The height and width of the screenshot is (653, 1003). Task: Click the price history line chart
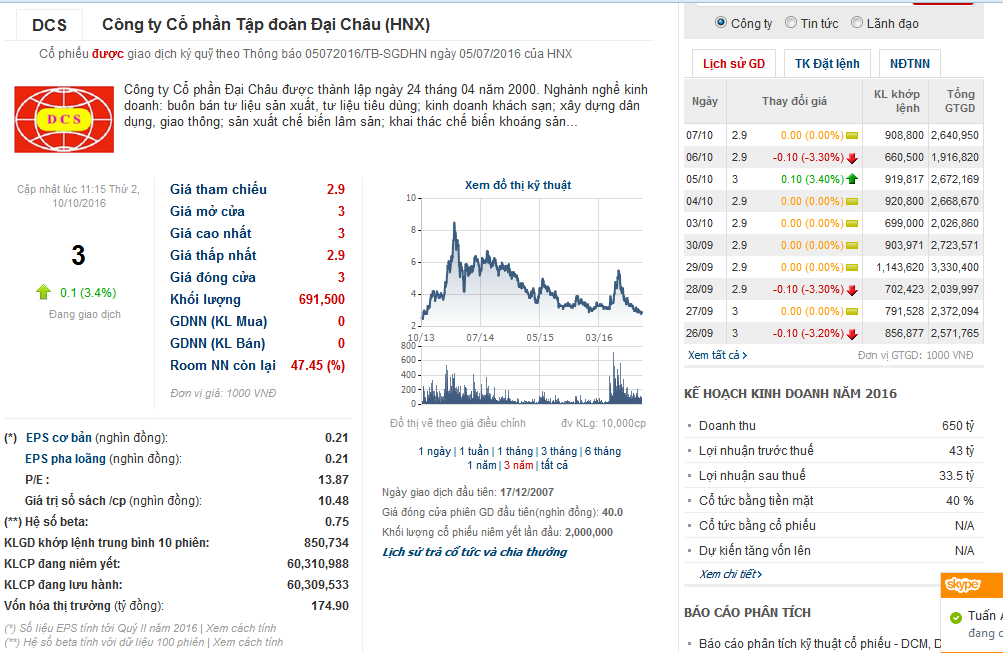[531, 262]
